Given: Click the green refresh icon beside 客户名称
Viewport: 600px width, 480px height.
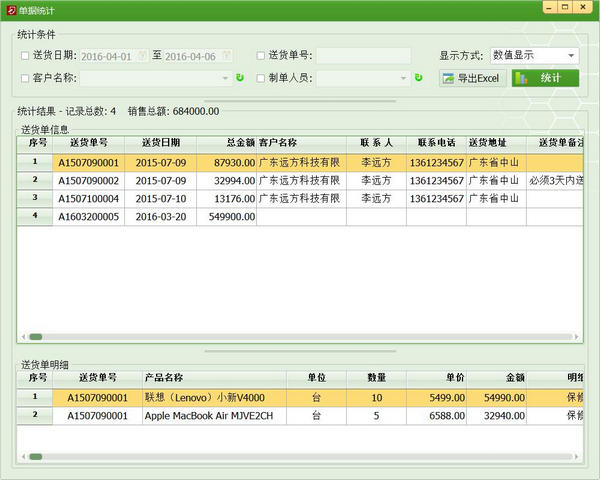Looking at the screenshot, I should coord(240,78).
